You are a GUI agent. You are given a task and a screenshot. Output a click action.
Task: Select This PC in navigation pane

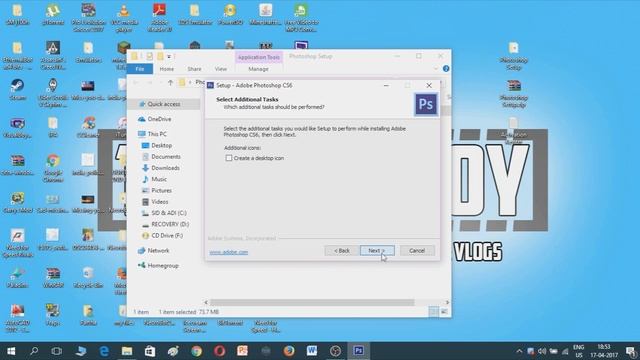157,134
